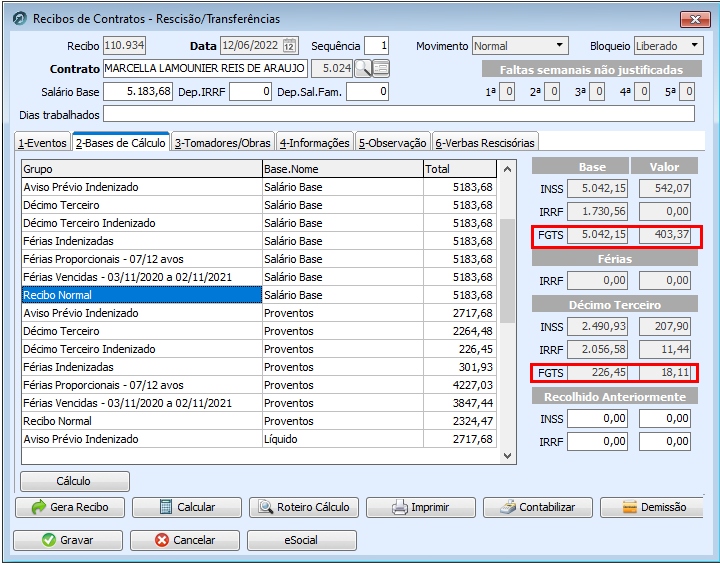720x563 pixels.
Task: Select Décimo Terceiro Proventos row 2264,48
Action: click(259, 331)
